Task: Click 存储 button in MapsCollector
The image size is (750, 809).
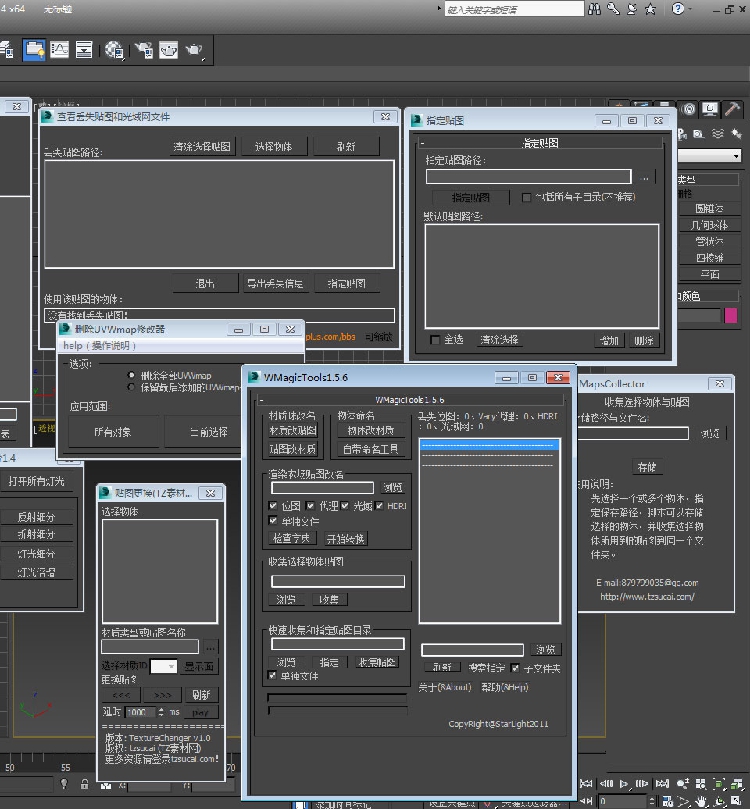Action: click(x=646, y=467)
